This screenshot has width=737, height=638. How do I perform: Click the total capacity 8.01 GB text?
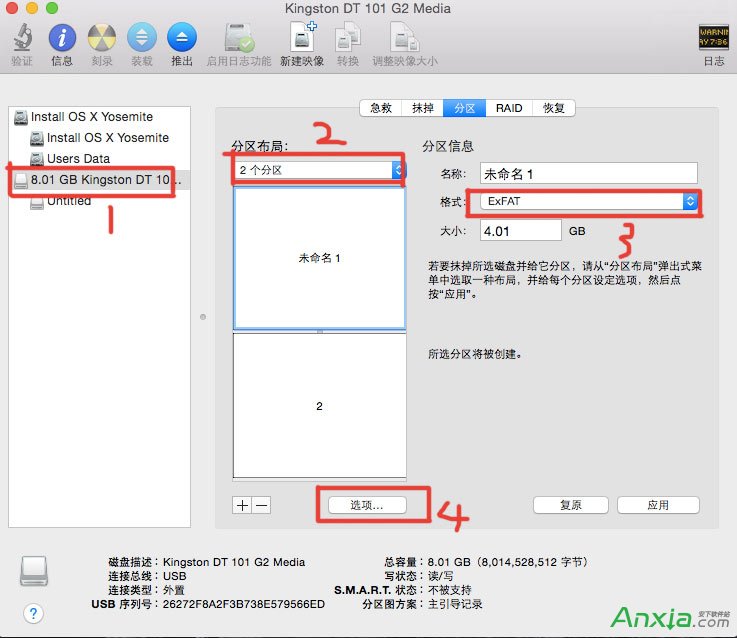tap(508, 562)
